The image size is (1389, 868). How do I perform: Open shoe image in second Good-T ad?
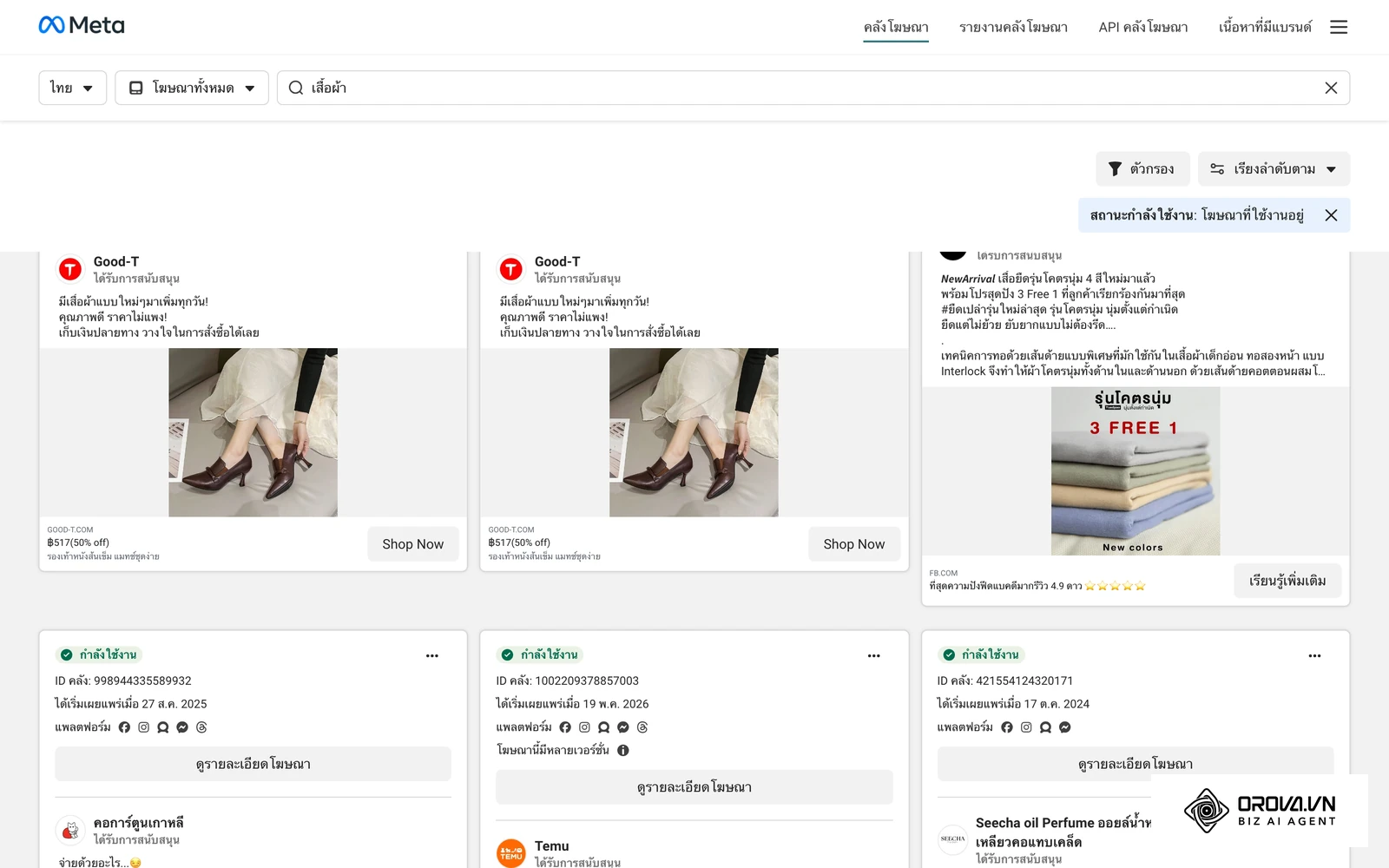point(694,432)
